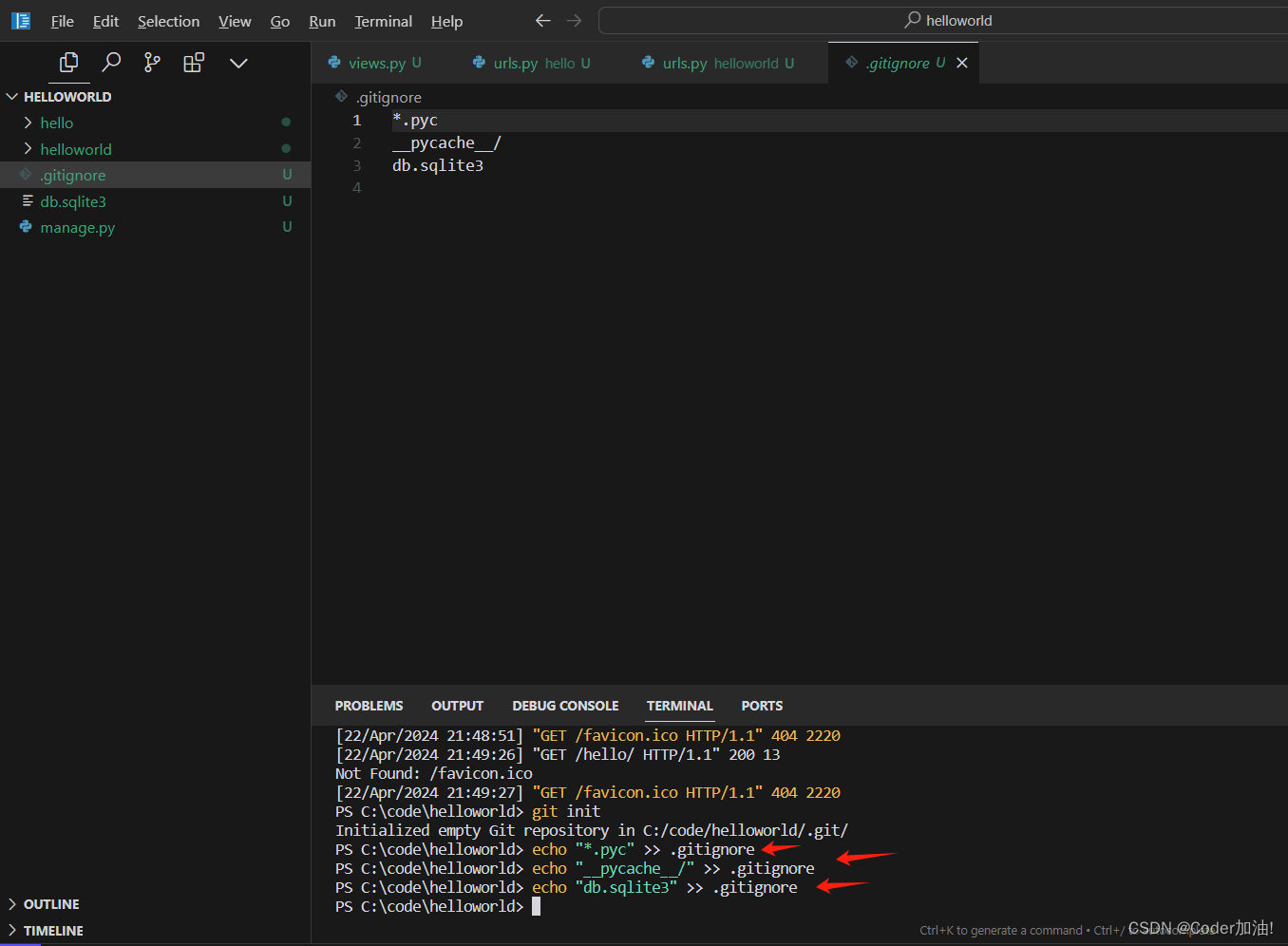The height and width of the screenshot is (946, 1288).
Task: Toggle collapse of the HELLOWORLD workspace section
Action: tap(12, 96)
